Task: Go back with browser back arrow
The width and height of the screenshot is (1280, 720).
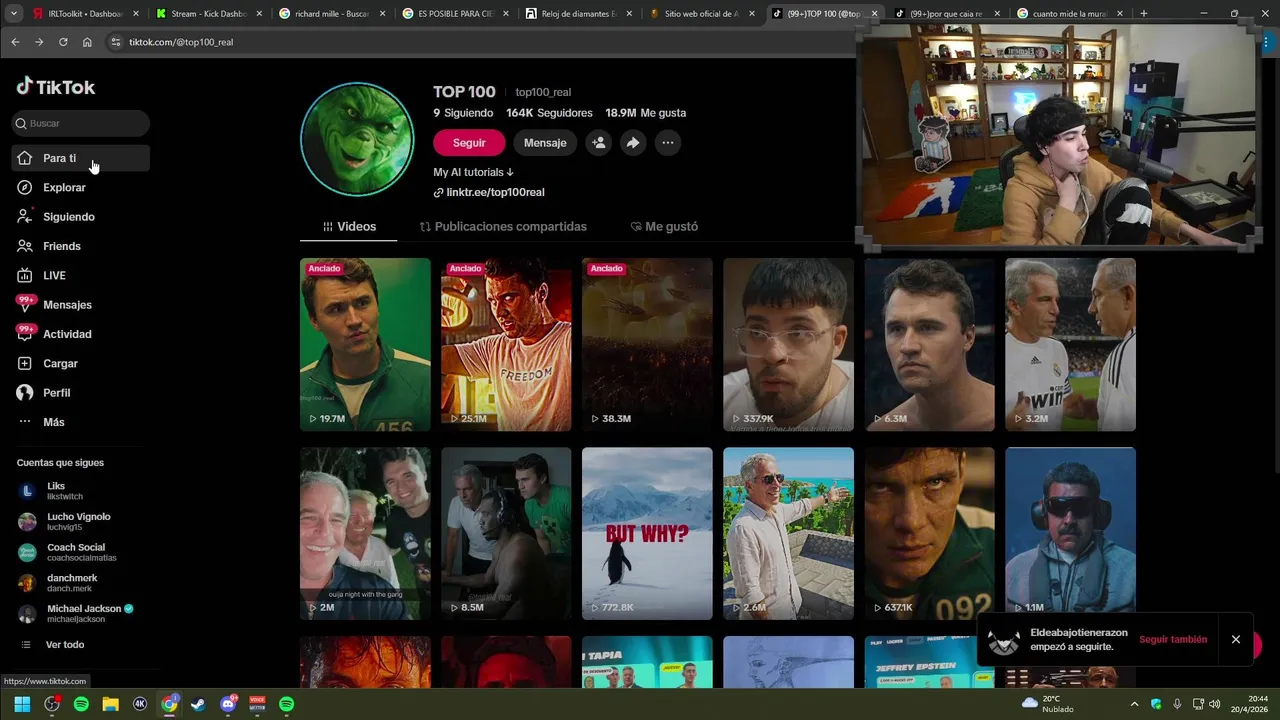Action: tap(15, 42)
